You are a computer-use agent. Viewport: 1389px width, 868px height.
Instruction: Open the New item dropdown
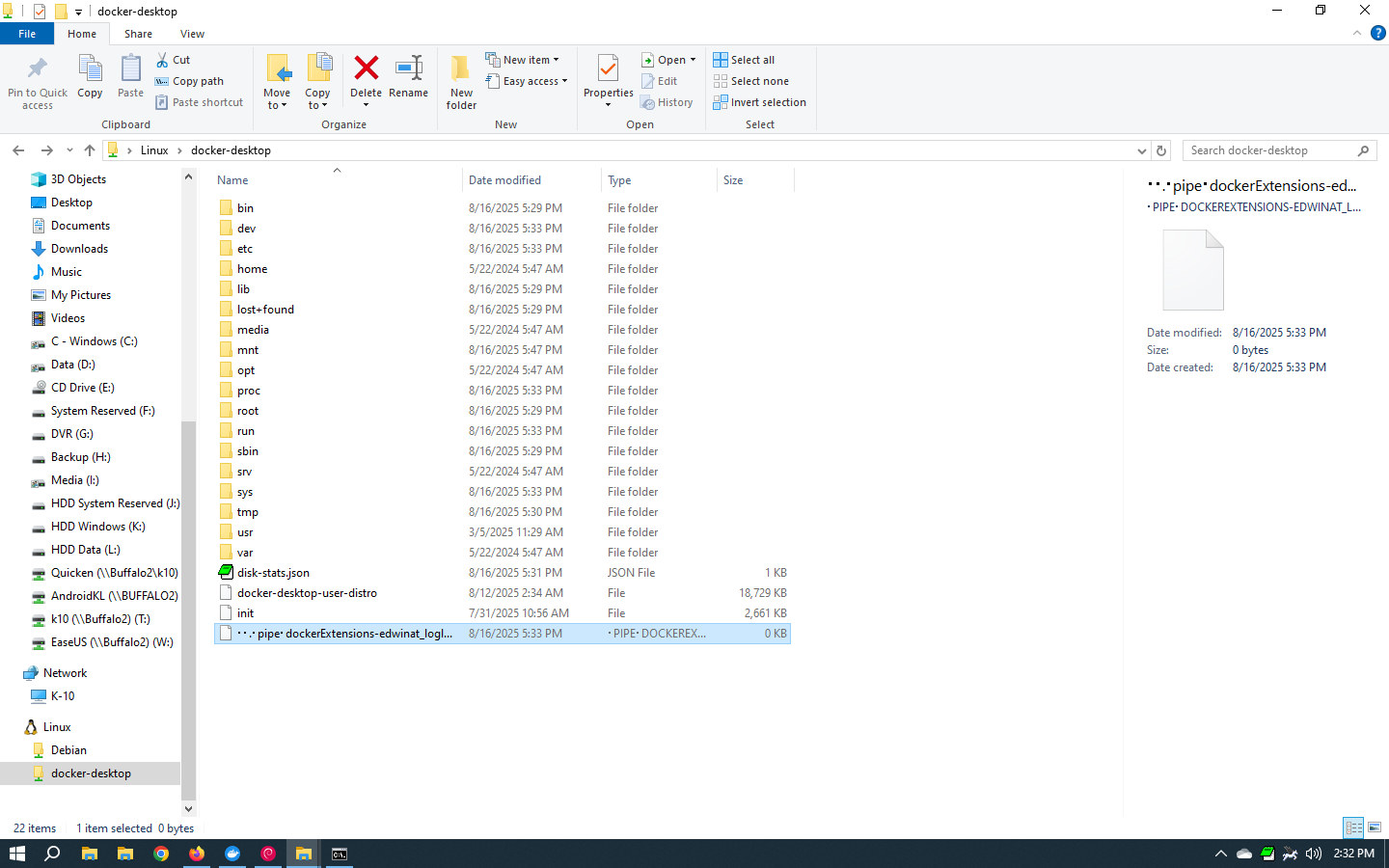(523, 60)
